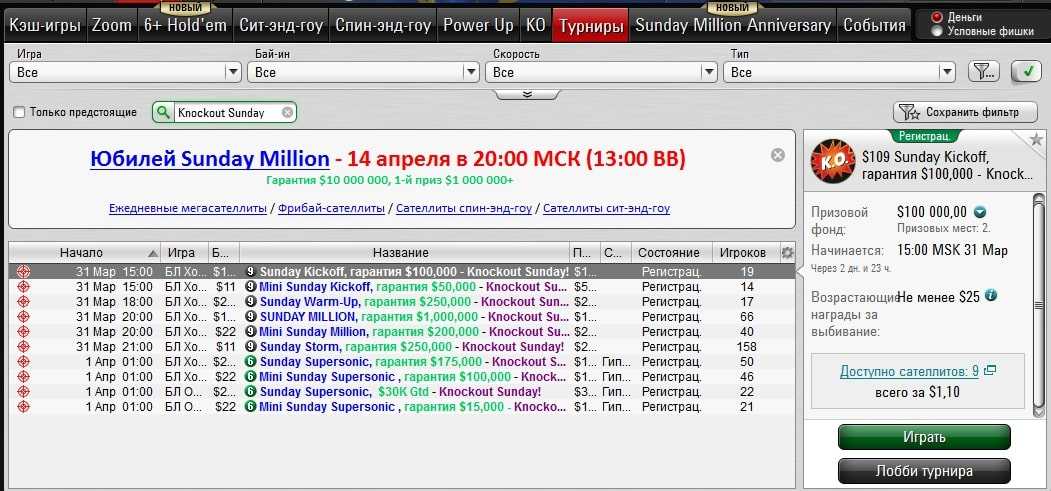1051x491 pixels.
Task: Open Фрибай-сателлиты link
Action: [331, 208]
